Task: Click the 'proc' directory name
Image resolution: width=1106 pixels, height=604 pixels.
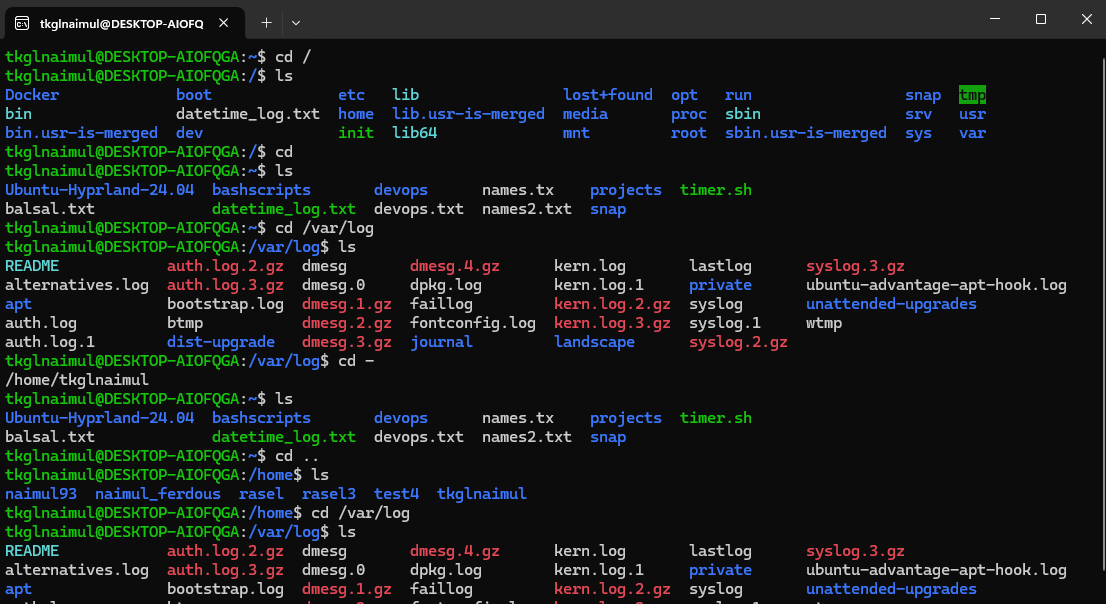Action: tap(688, 114)
